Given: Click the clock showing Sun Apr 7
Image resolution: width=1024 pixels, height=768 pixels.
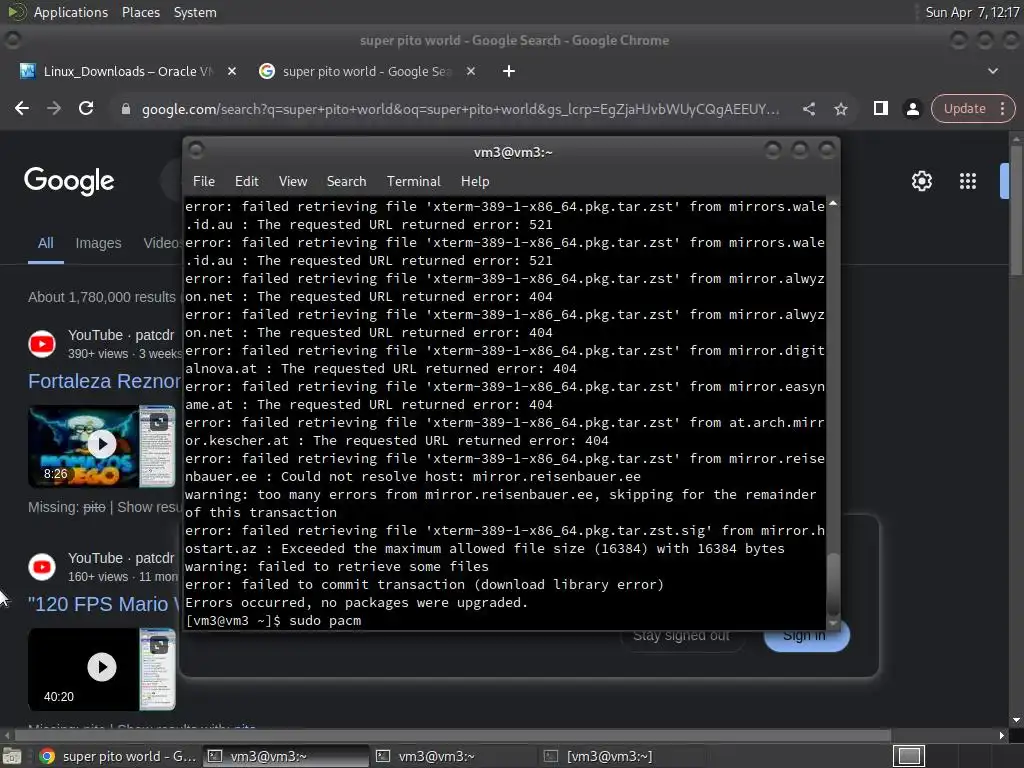Looking at the screenshot, I should click(x=972, y=12).
